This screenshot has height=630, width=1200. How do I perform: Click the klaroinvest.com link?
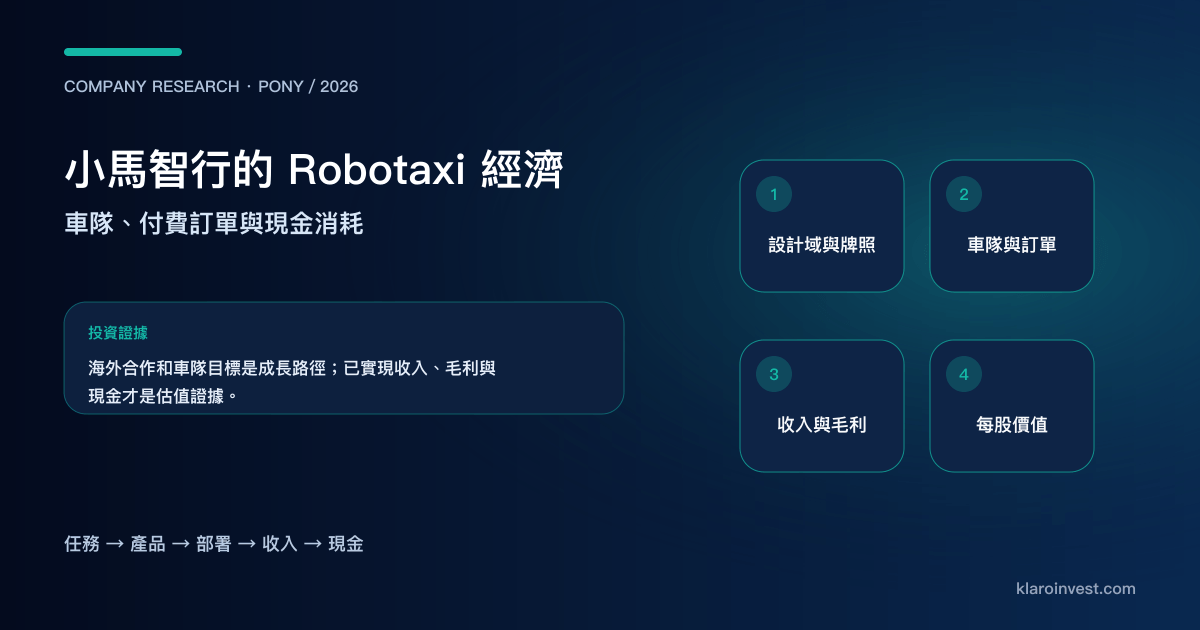(1075, 589)
